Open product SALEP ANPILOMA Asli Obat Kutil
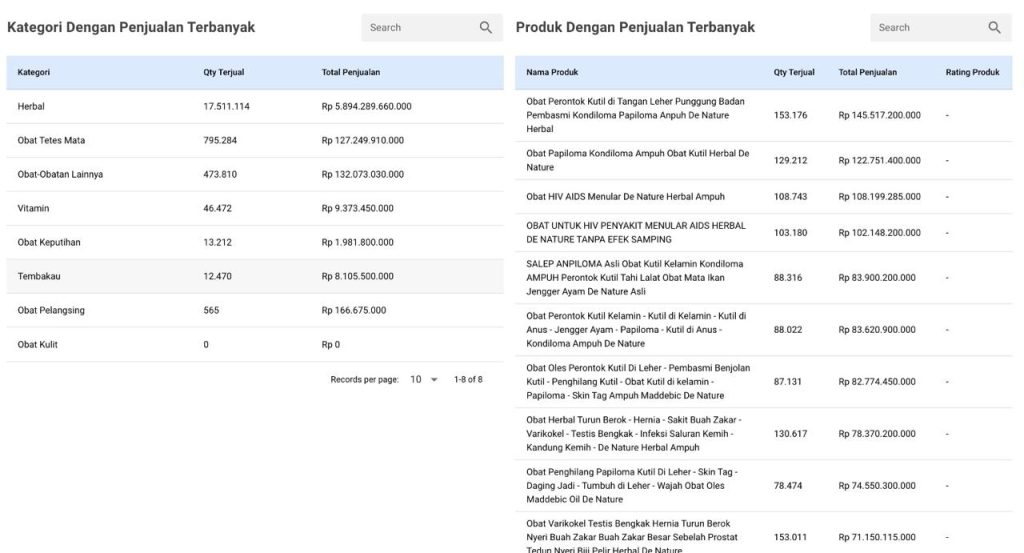This screenshot has width=1024, height=553. coord(635,277)
